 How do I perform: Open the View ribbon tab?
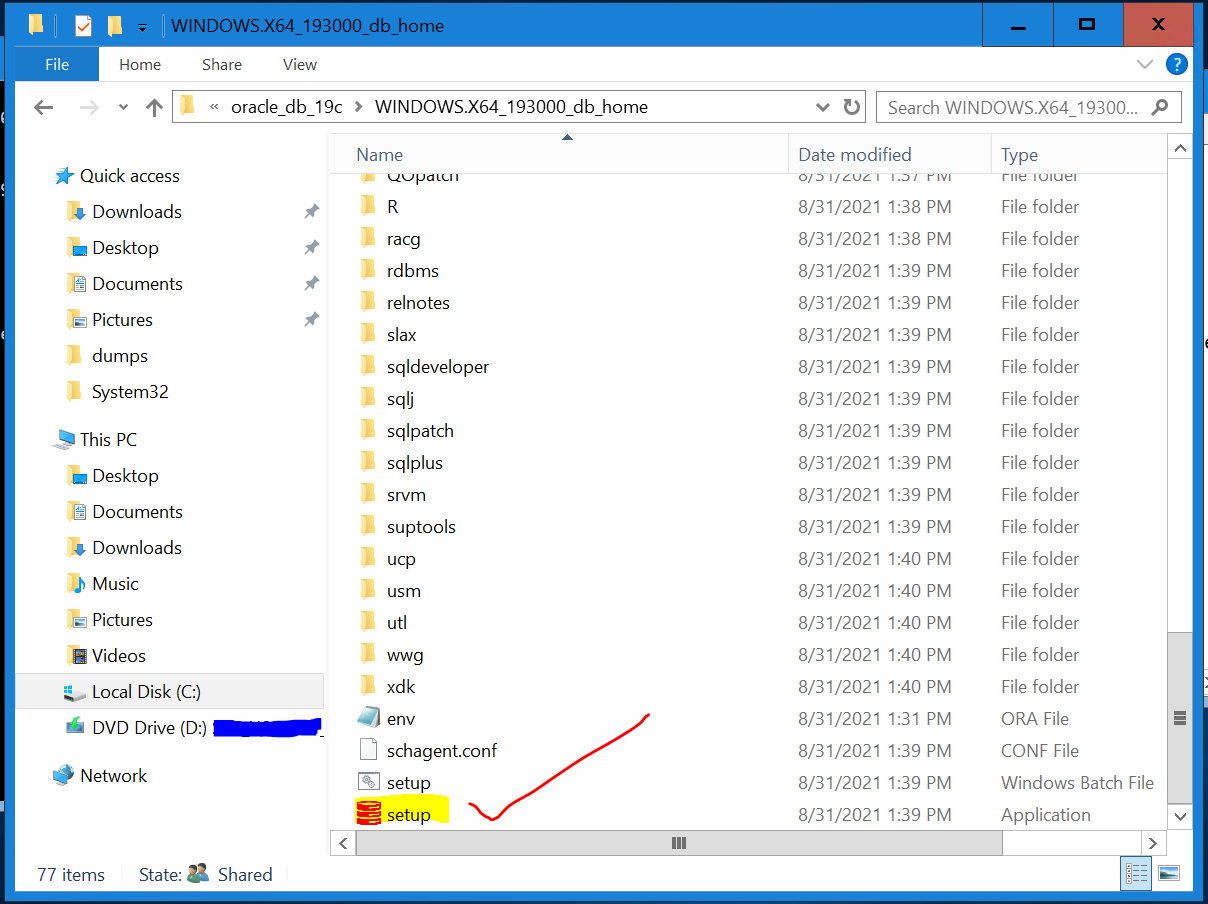[x=300, y=64]
